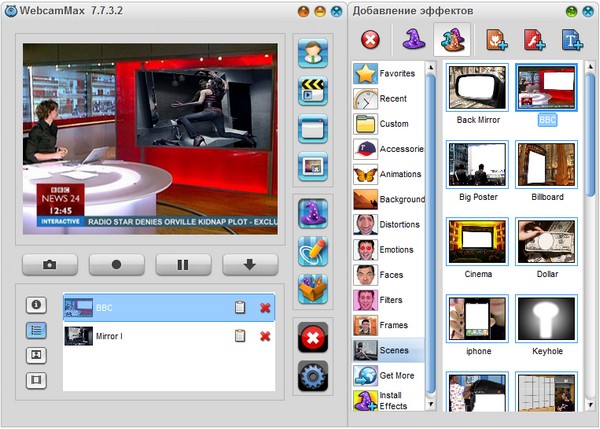Viewport: 600px width, 429px height.
Task: Apply the Keyhole scene effect
Action: coord(546,323)
